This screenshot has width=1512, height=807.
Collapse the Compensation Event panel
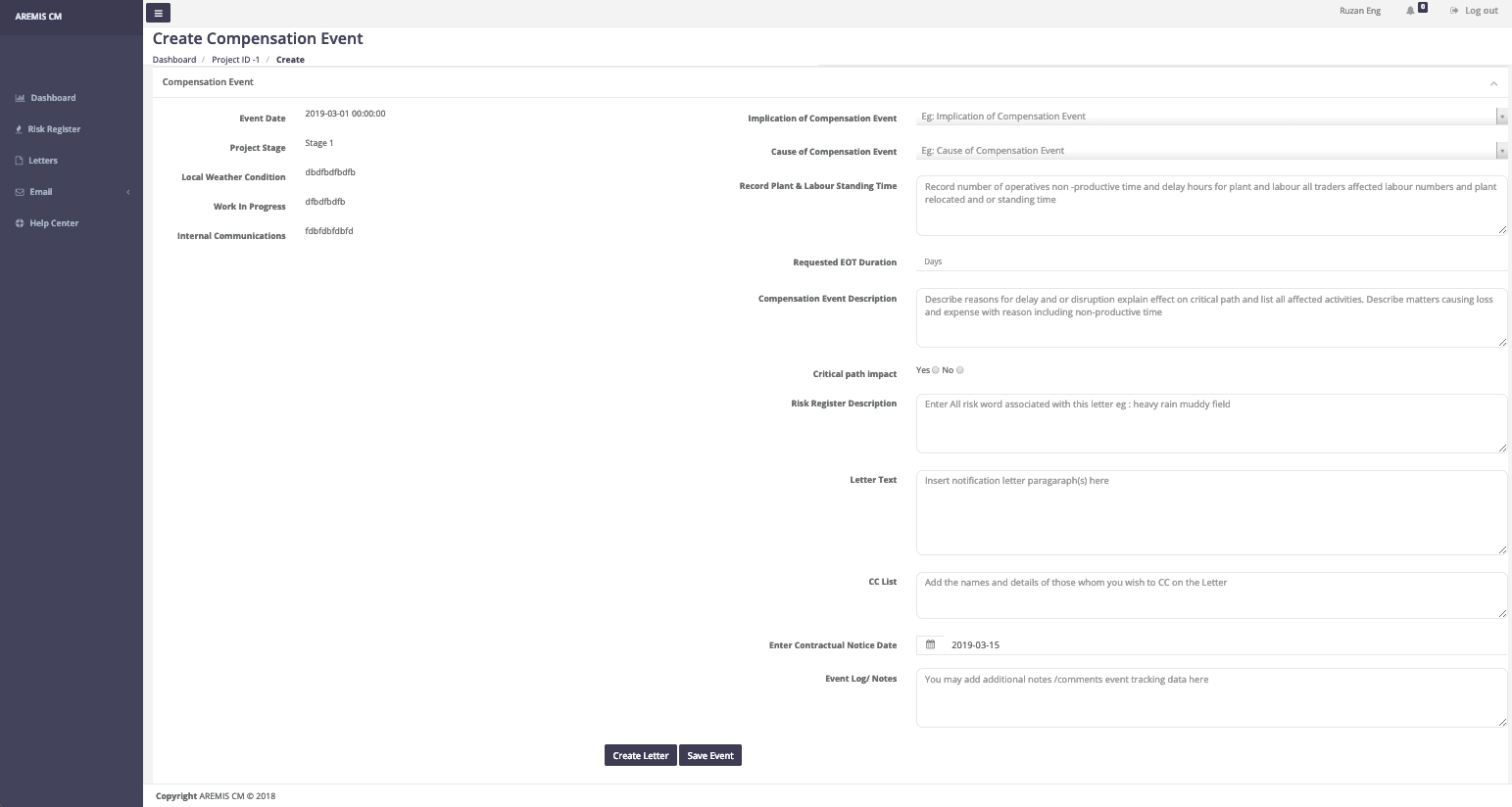[x=1493, y=83]
